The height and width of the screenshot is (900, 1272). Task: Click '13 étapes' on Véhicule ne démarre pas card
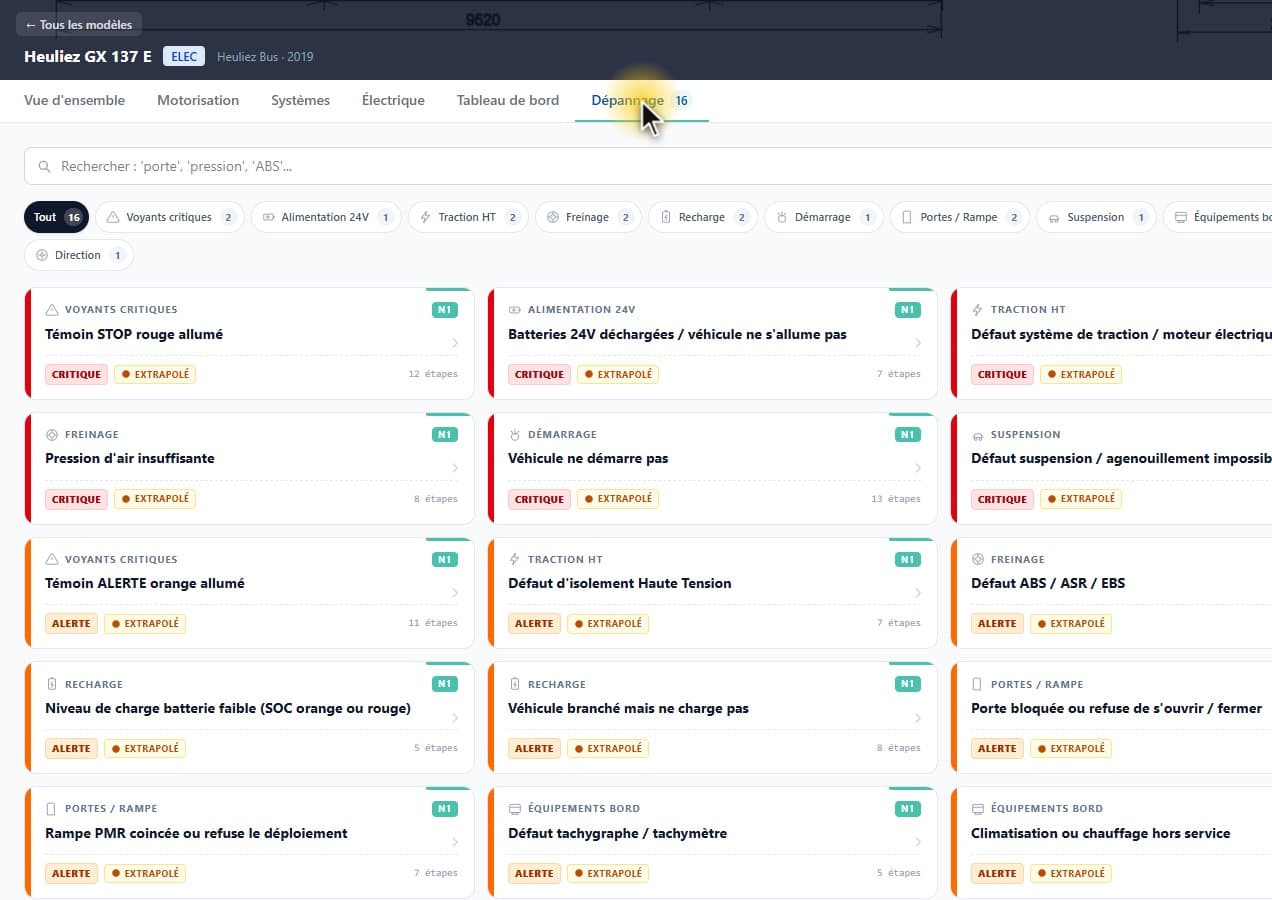point(896,499)
